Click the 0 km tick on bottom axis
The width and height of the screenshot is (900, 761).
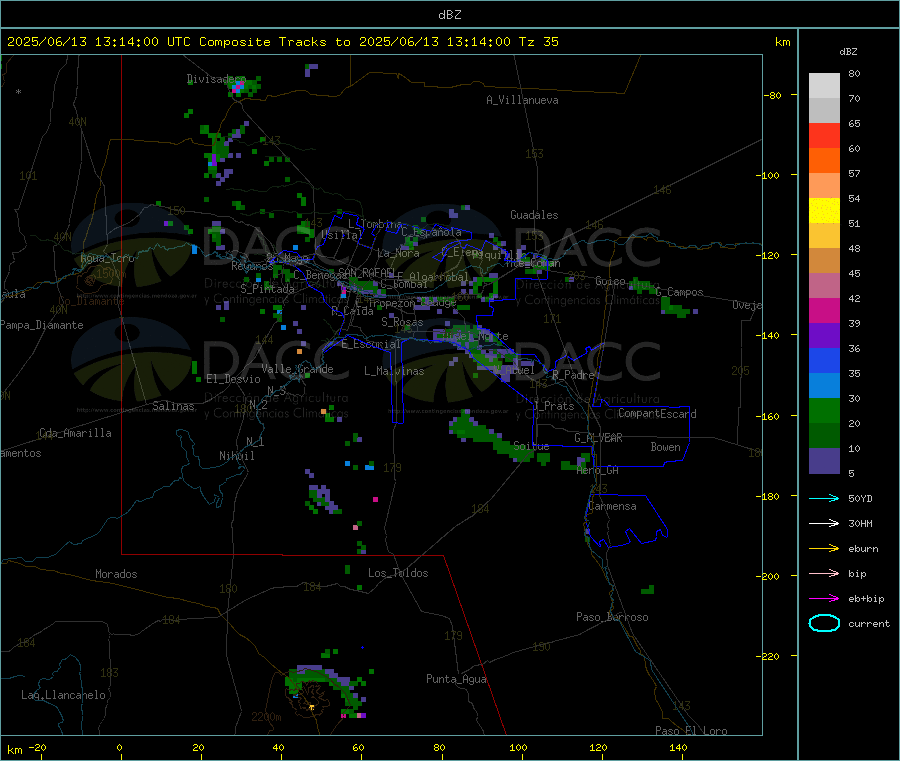point(119,747)
